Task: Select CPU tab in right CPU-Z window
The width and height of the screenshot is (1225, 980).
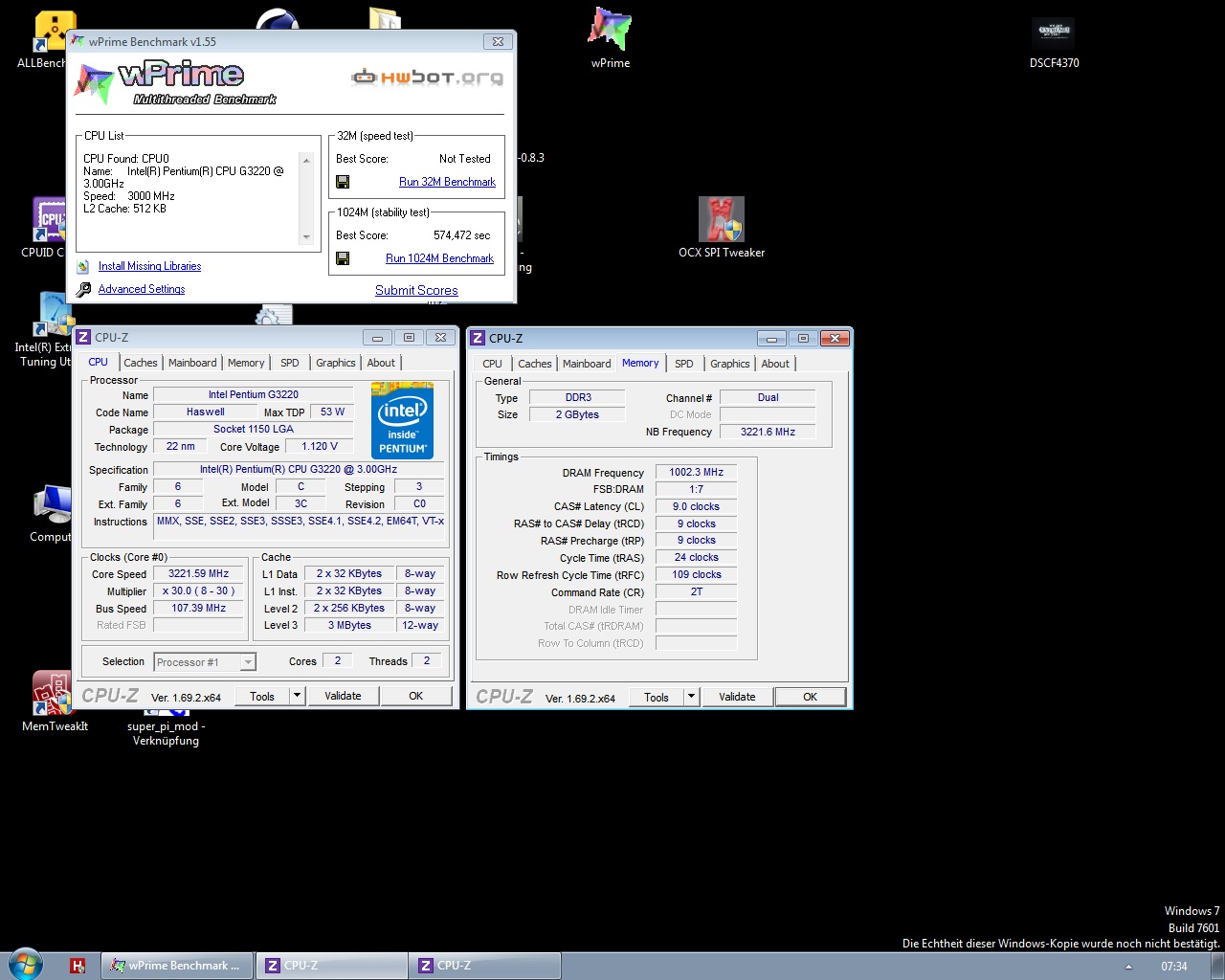Action: coord(492,364)
